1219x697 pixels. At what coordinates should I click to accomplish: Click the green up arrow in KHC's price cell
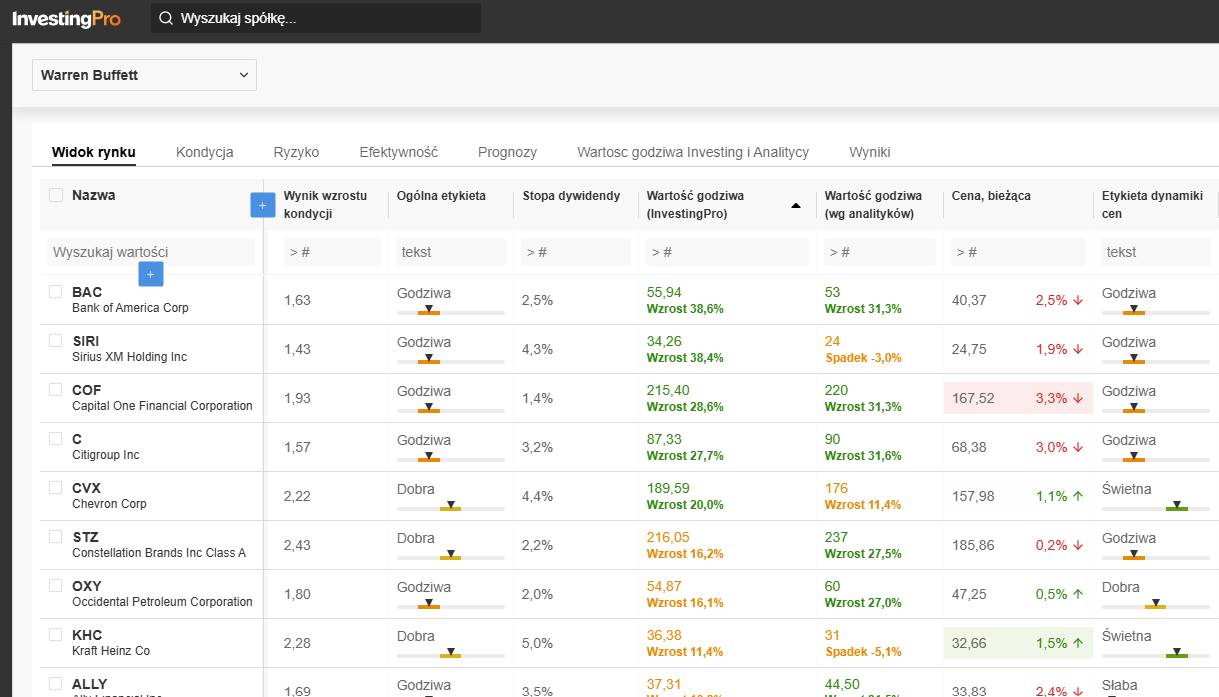(x=1077, y=643)
